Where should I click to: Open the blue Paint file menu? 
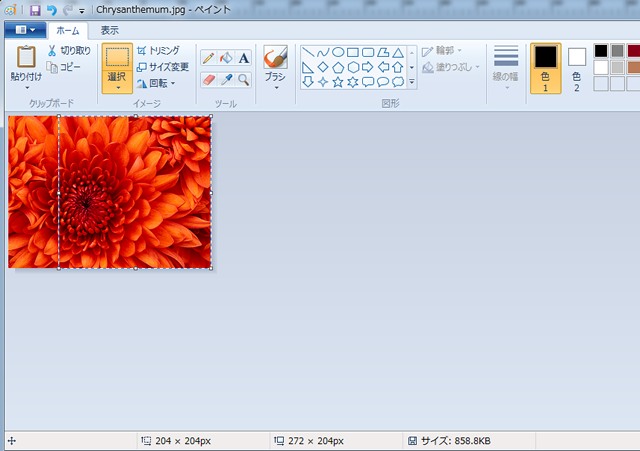pyautogui.click(x=23, y=30)
